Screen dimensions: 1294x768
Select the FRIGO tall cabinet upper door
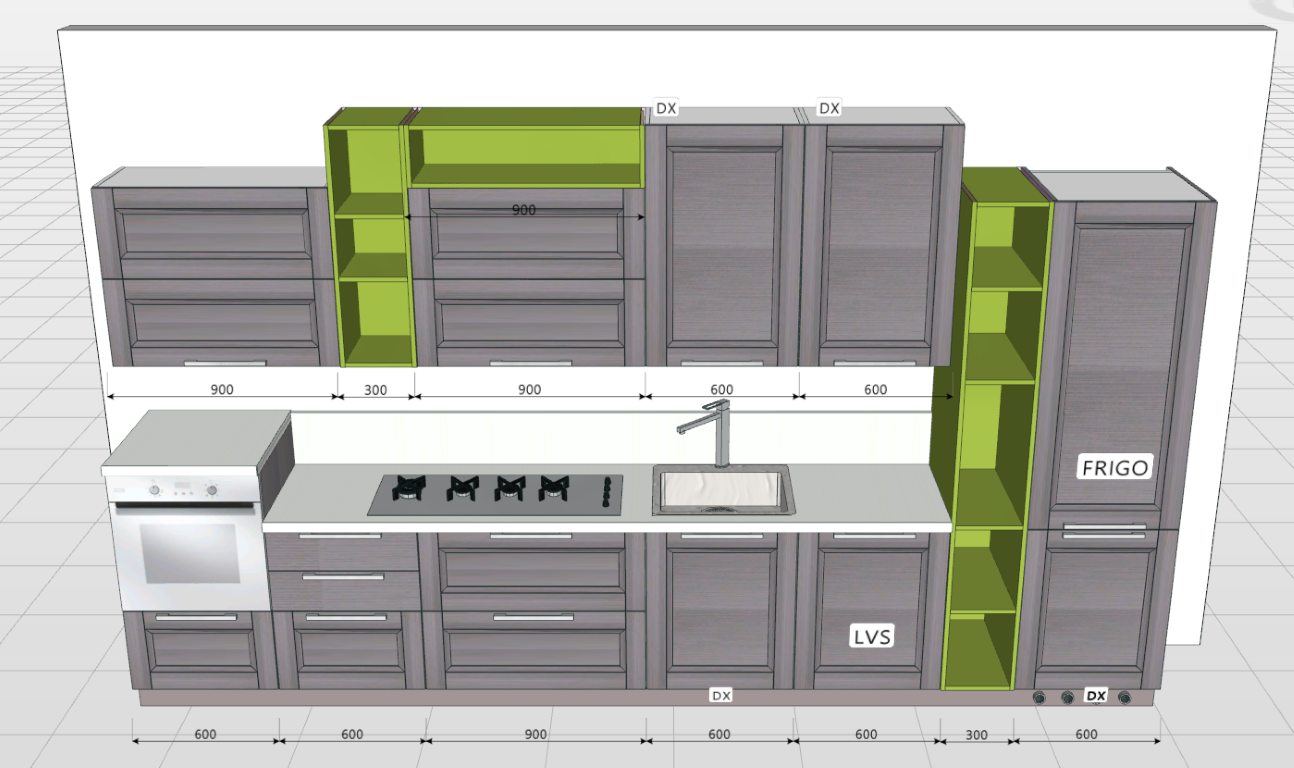(1120, 365)
